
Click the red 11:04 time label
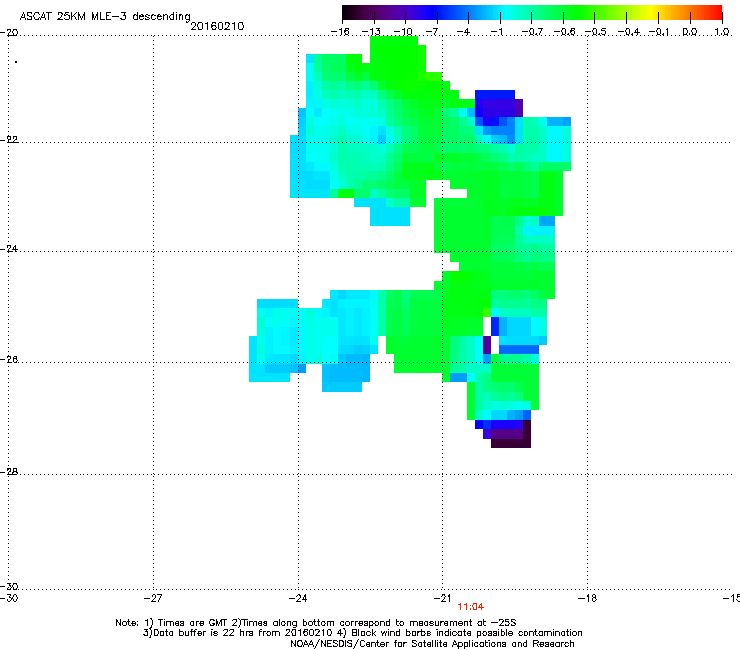pos(471,607)
